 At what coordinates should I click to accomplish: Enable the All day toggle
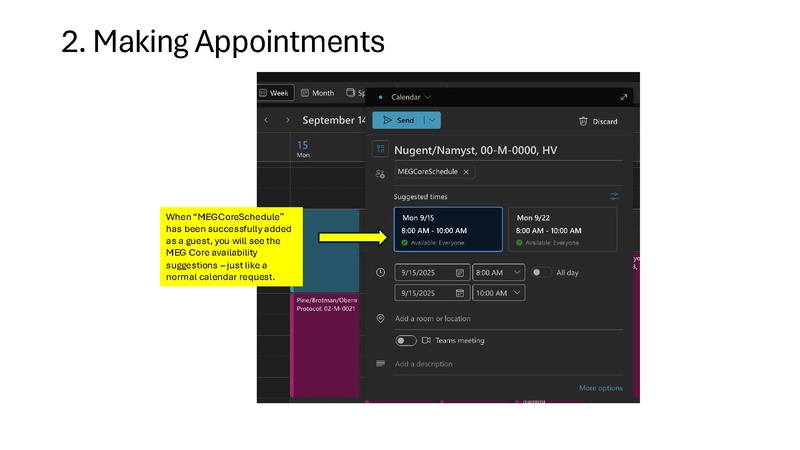pyautogui.click(x=540, y=272)
